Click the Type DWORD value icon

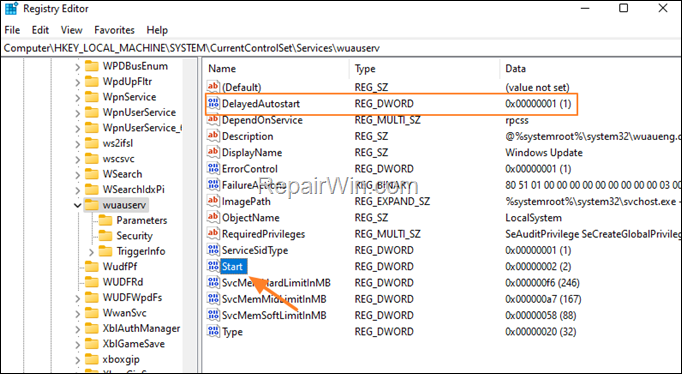213,331
